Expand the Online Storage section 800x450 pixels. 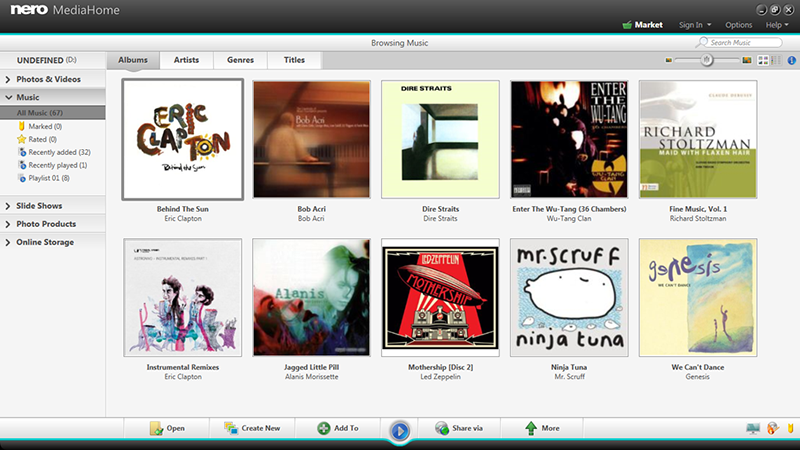click(x=53, y=242)
